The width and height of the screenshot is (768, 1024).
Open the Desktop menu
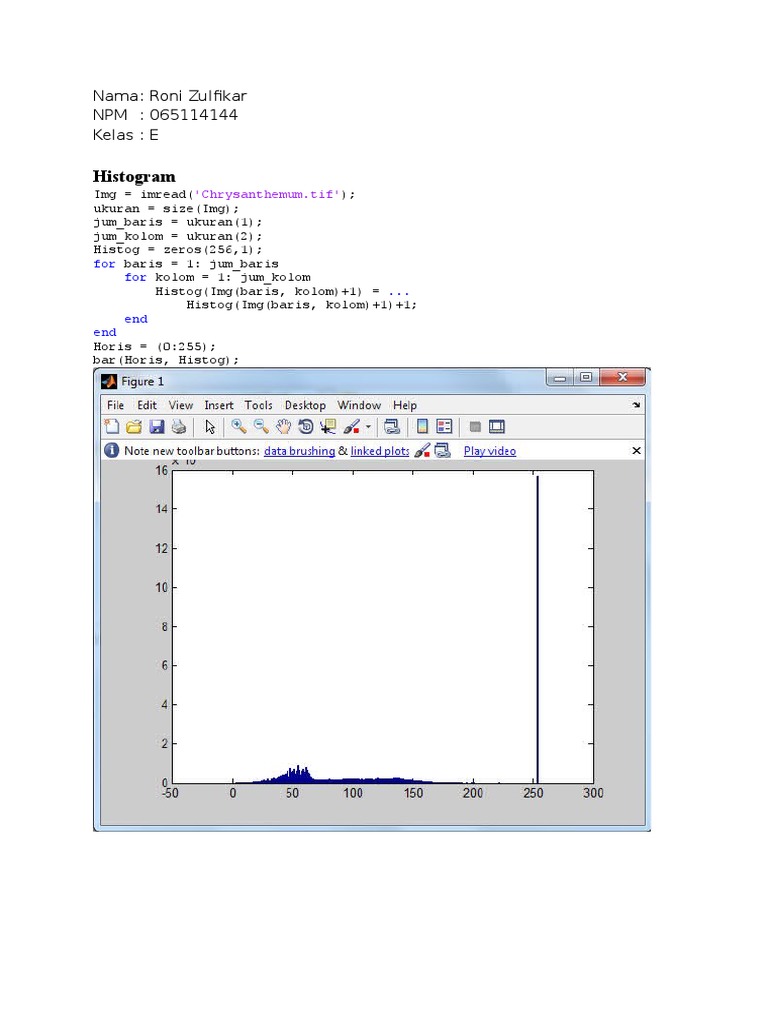click(305, 405)
